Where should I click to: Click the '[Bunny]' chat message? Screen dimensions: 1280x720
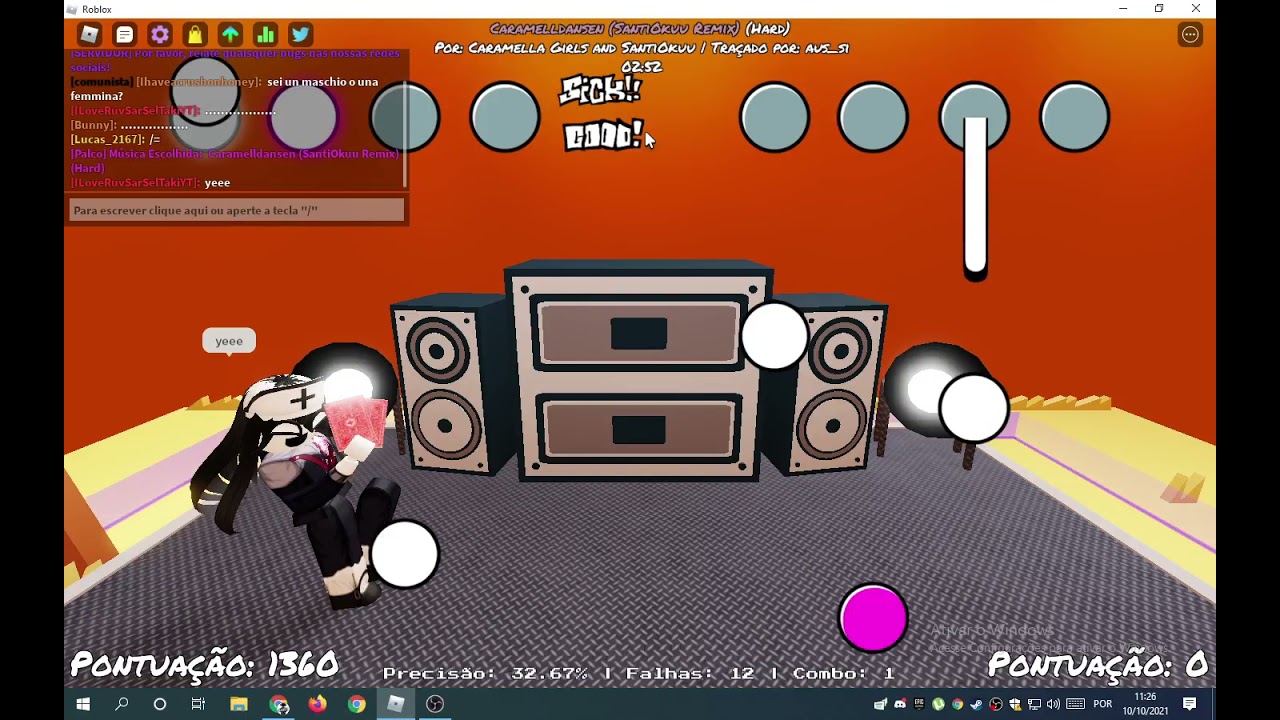pos(129,125)
